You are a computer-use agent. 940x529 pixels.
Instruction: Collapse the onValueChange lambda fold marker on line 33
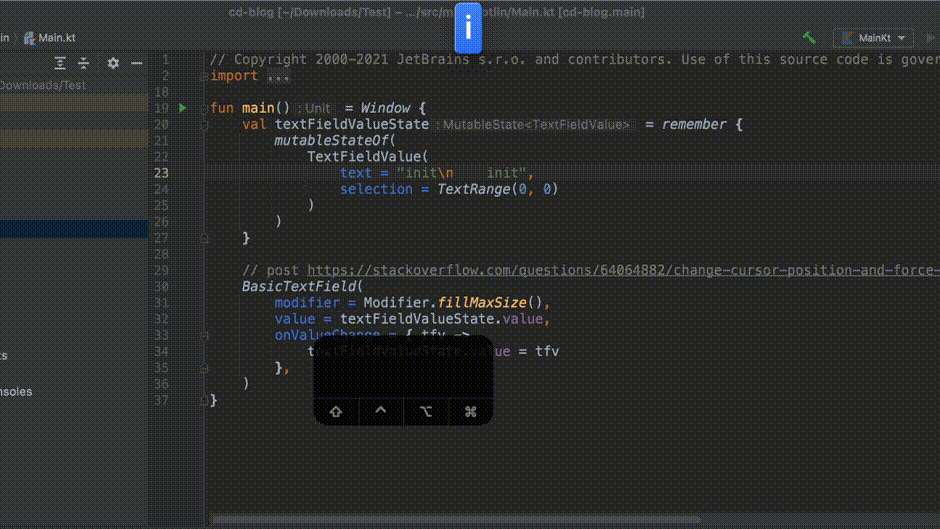pos(204,336)
